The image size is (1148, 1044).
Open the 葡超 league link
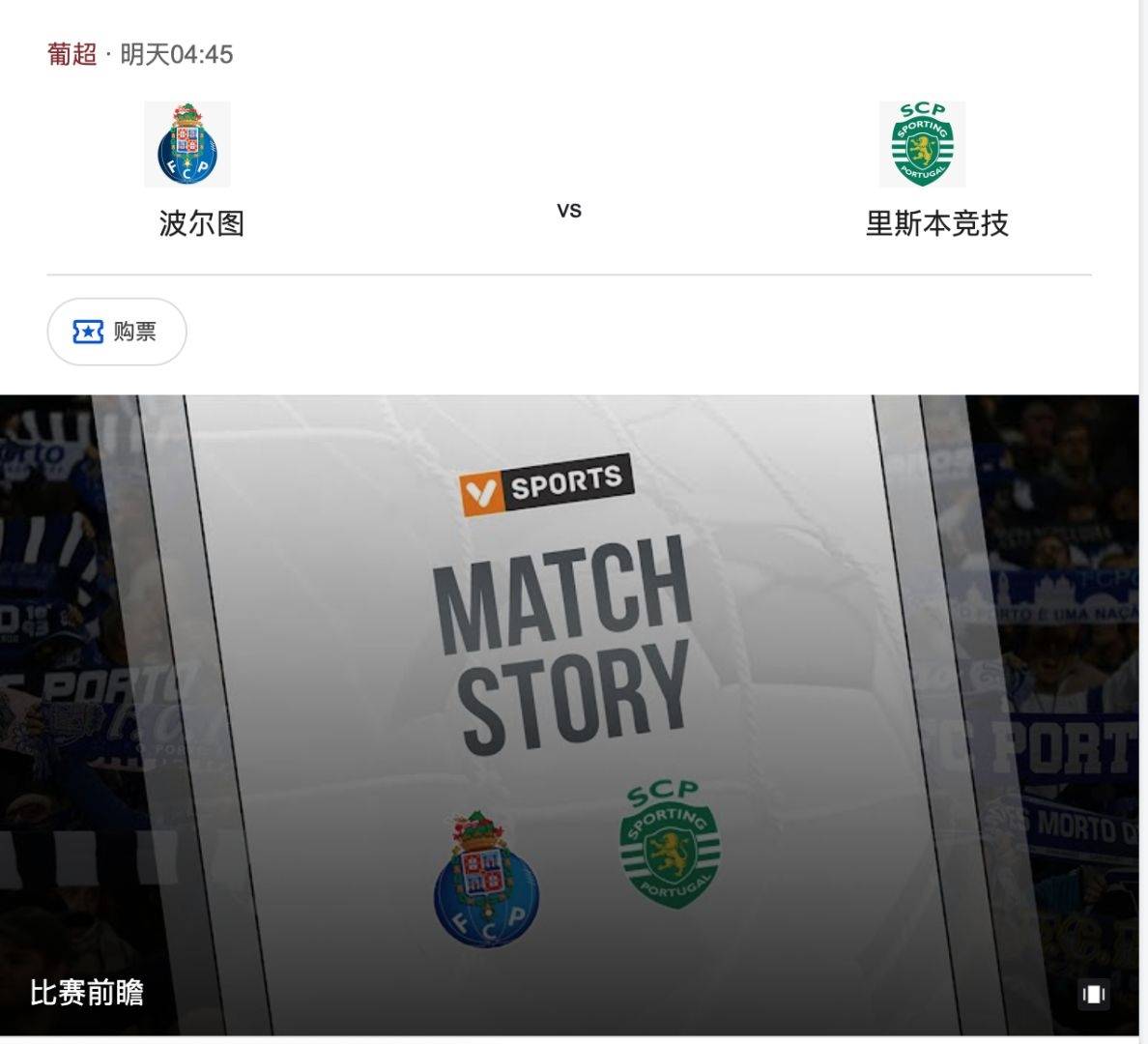[x=72, y=54]
